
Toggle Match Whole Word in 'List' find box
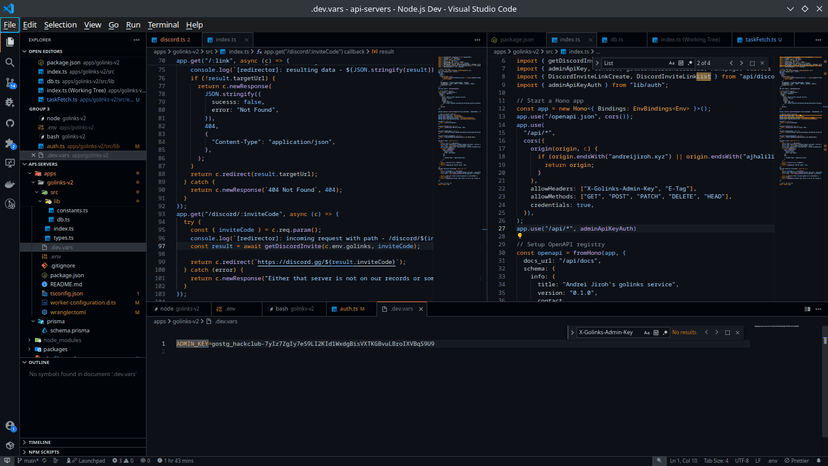pos(680,63)
